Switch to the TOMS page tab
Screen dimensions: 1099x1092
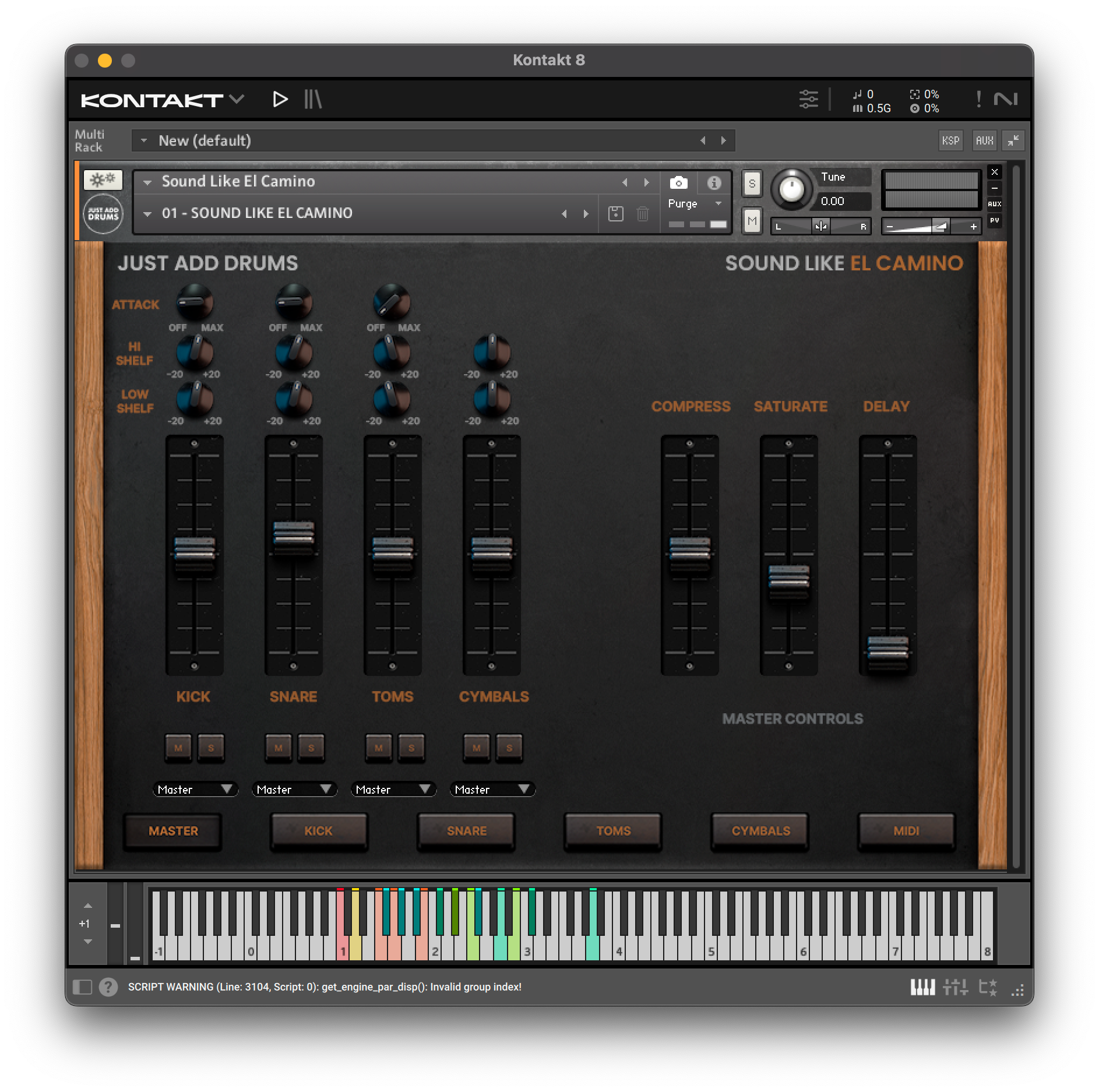tap(613, 831)
